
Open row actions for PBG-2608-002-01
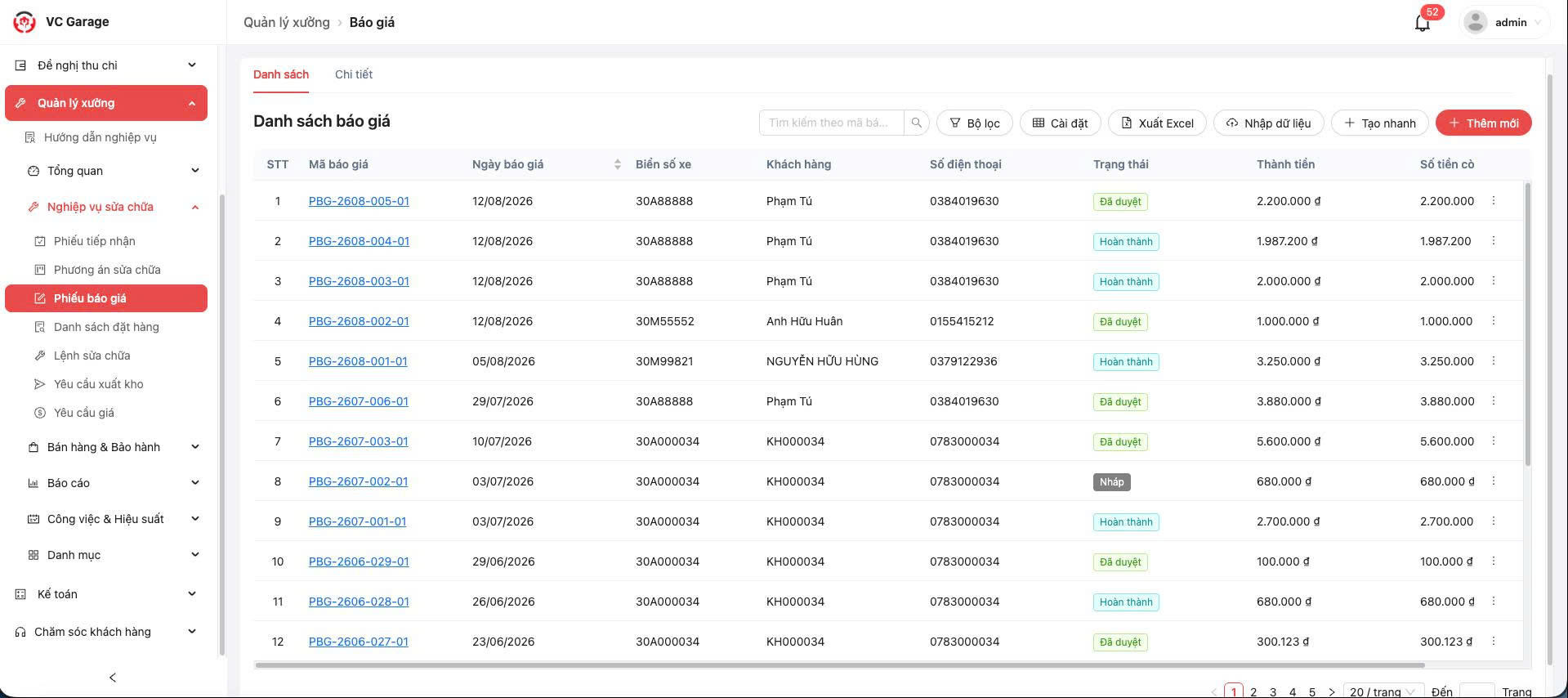point(1494,320)
